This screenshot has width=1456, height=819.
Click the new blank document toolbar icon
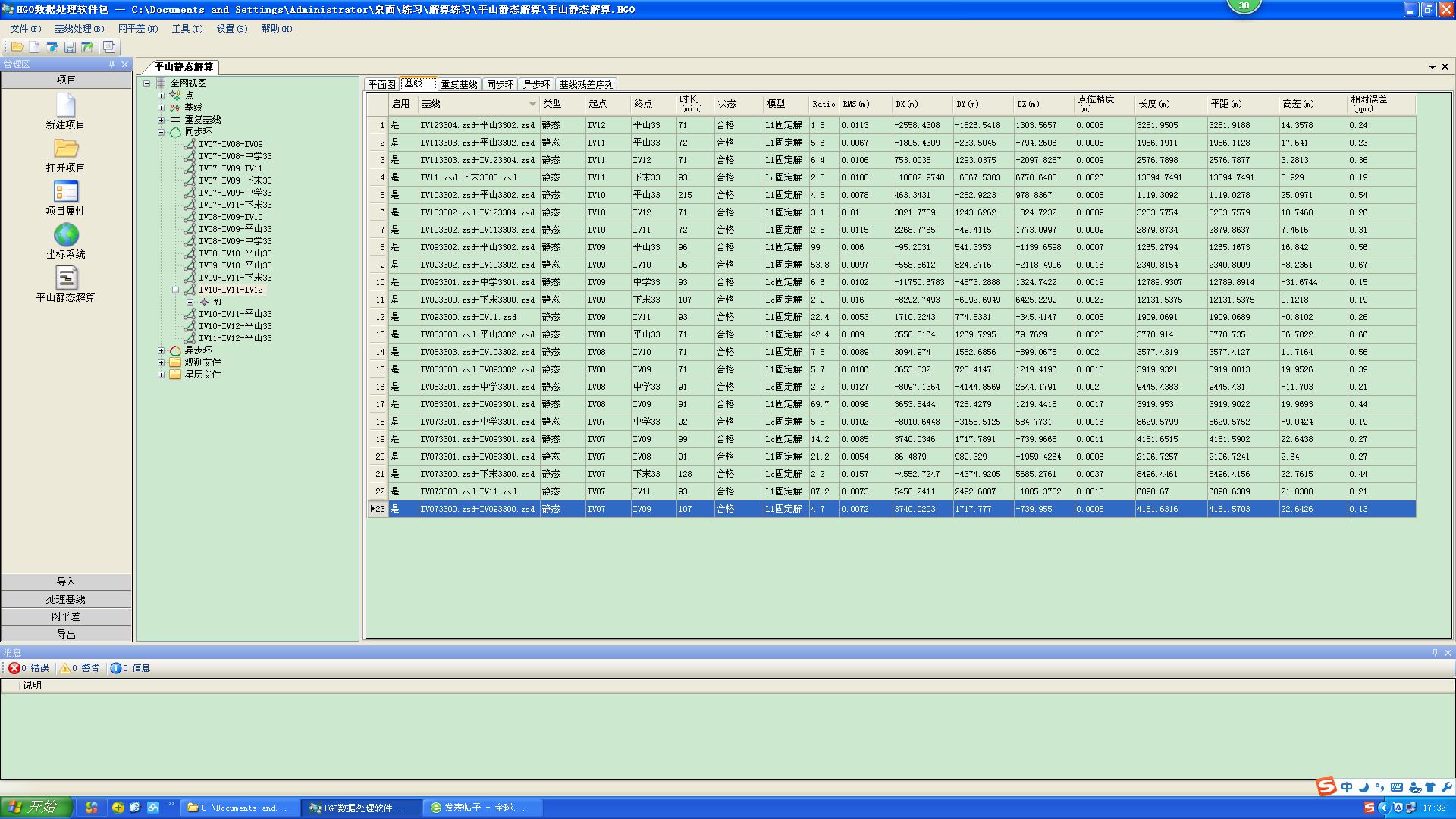coord(34,47)
